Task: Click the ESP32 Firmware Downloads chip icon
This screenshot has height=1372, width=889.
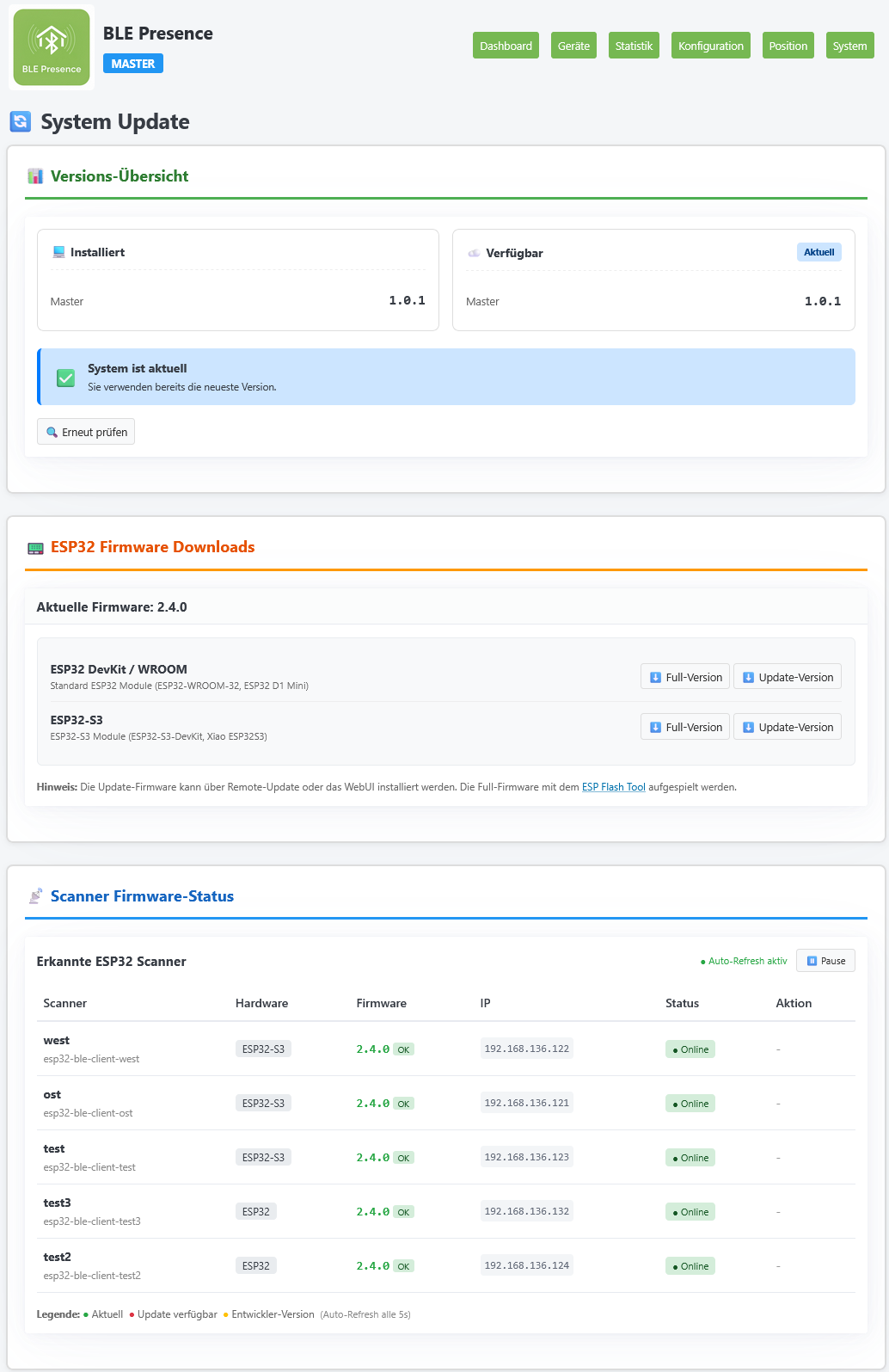Action: (35, 548)
